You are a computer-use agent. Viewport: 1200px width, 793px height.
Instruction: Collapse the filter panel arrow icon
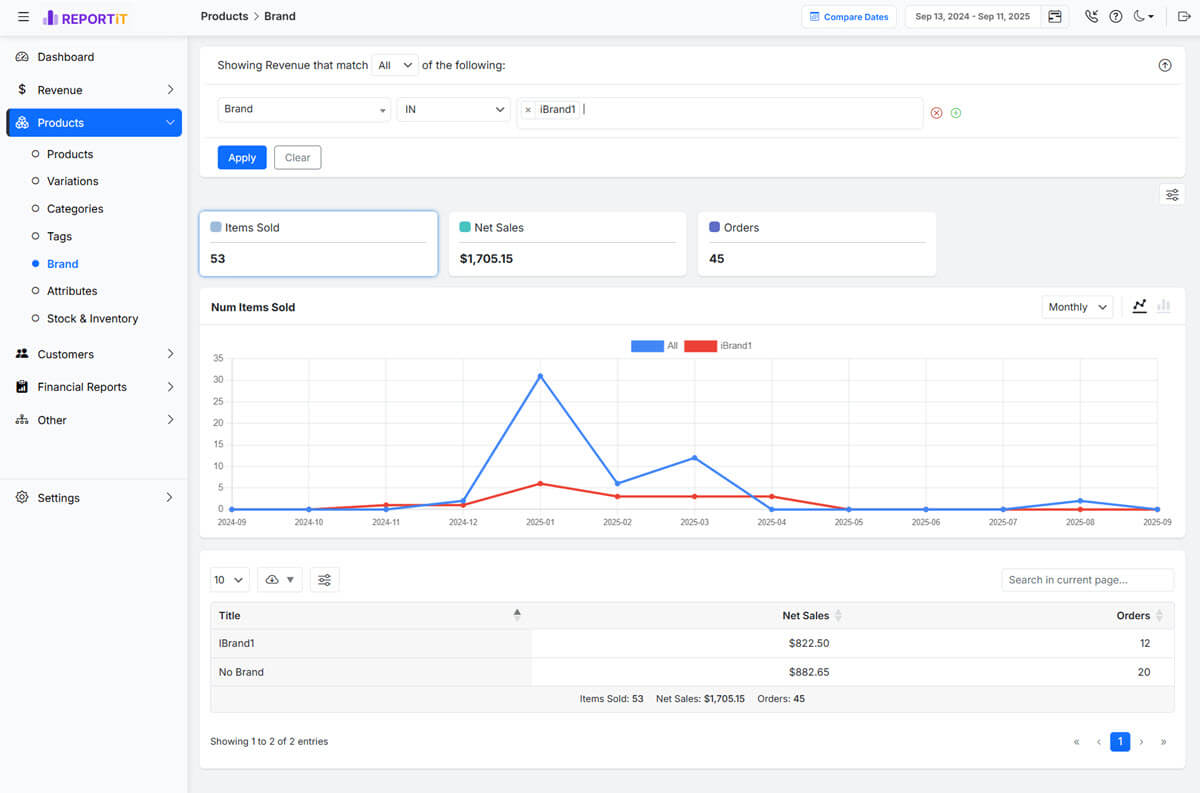(1165, 65)
